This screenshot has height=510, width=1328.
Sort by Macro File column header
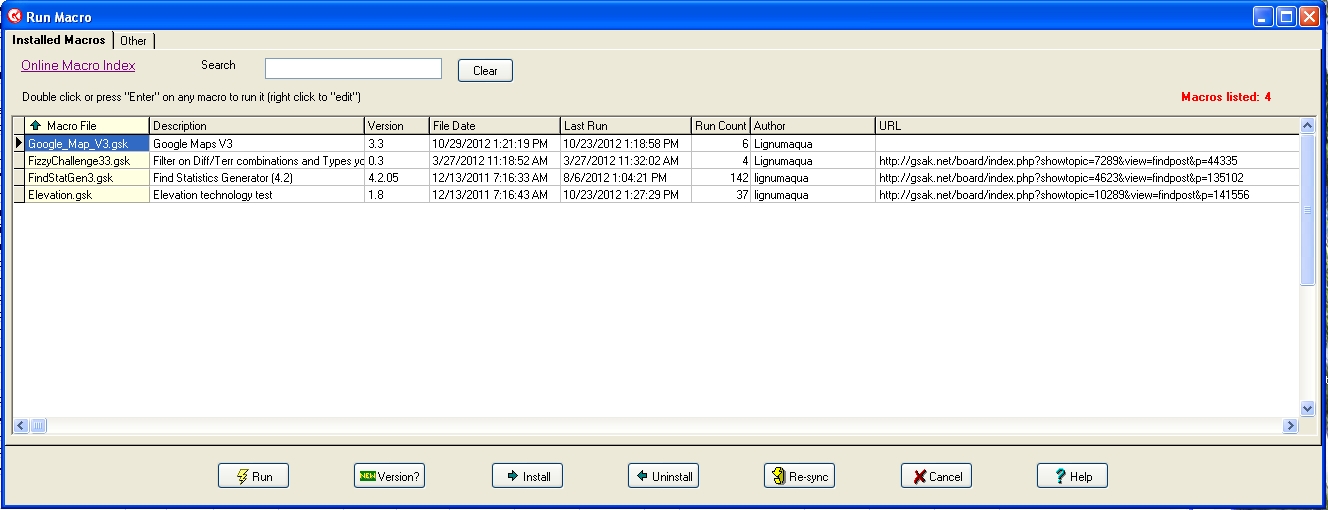point(87,125)
